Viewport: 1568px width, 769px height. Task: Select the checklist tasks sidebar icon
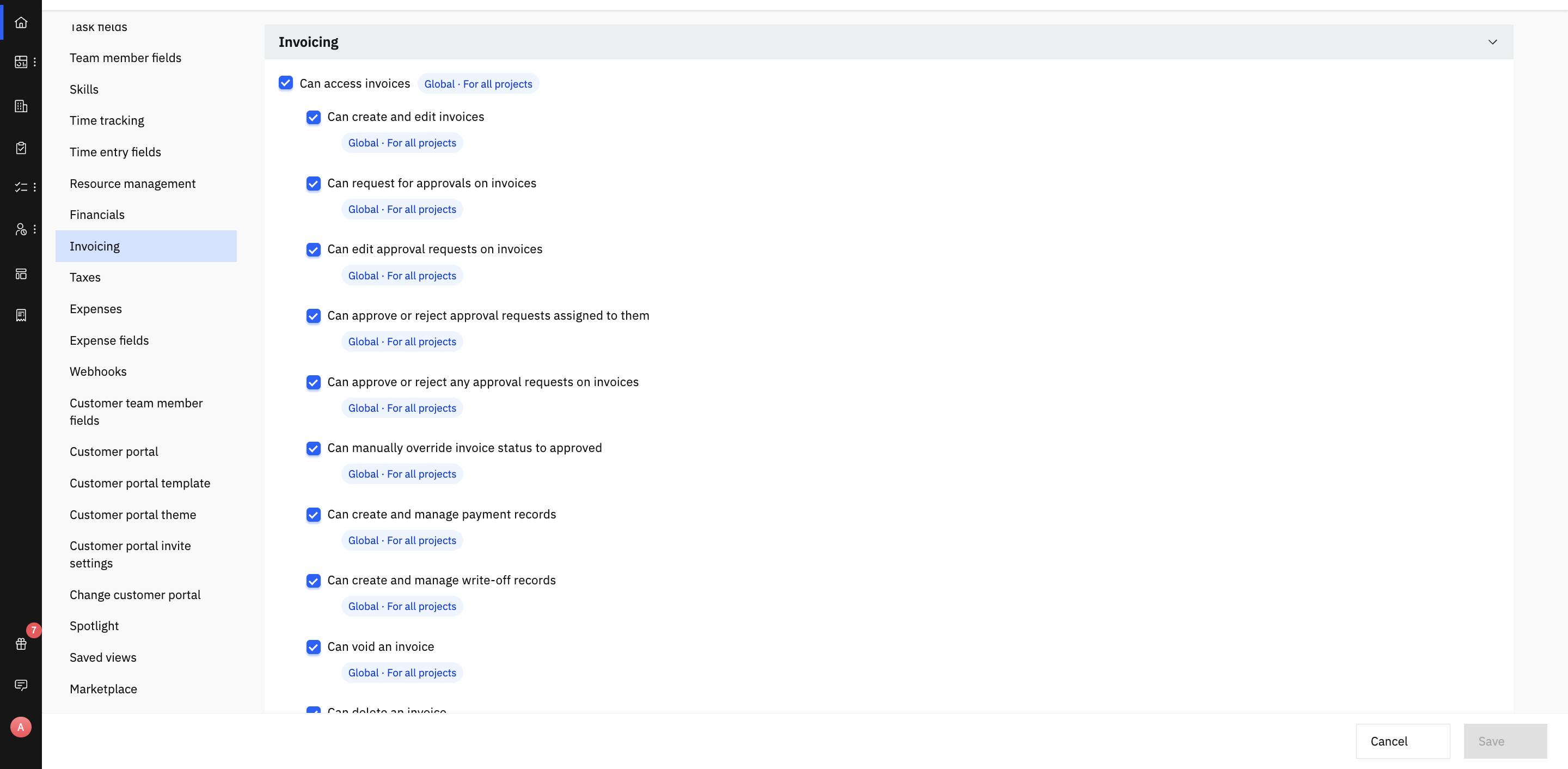(x=21, y=187)
